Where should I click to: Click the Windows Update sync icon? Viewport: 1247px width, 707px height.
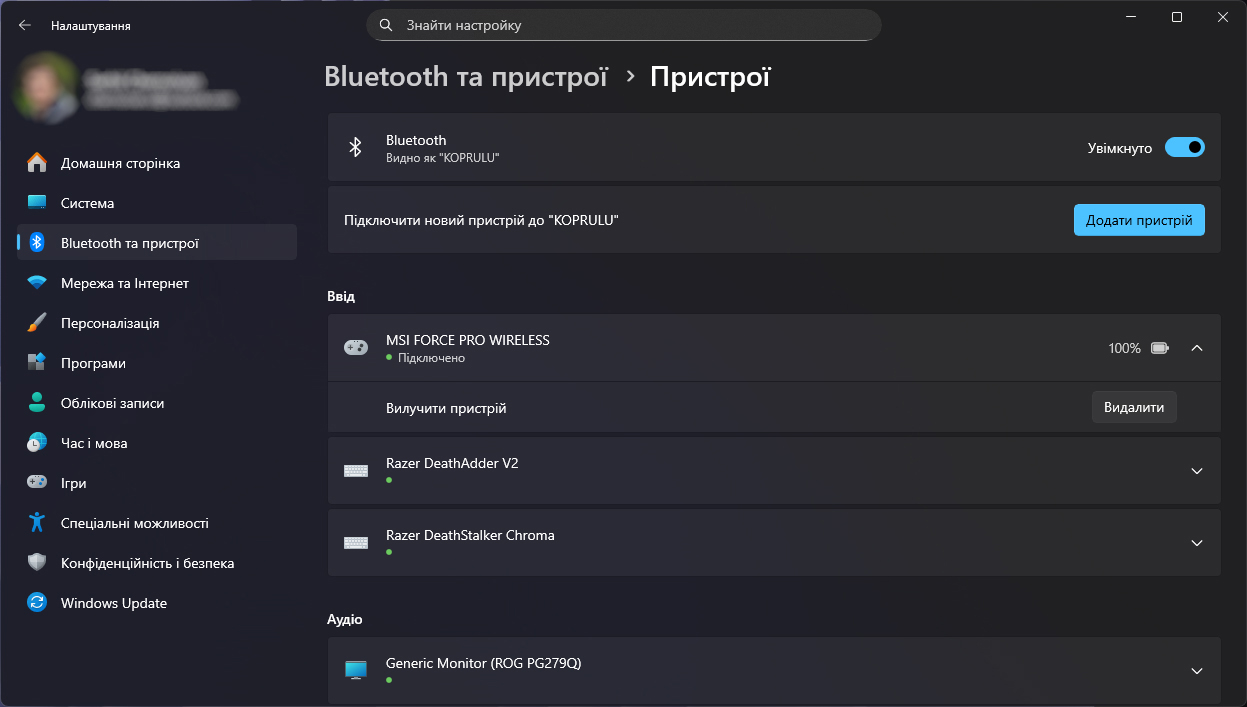37,603
